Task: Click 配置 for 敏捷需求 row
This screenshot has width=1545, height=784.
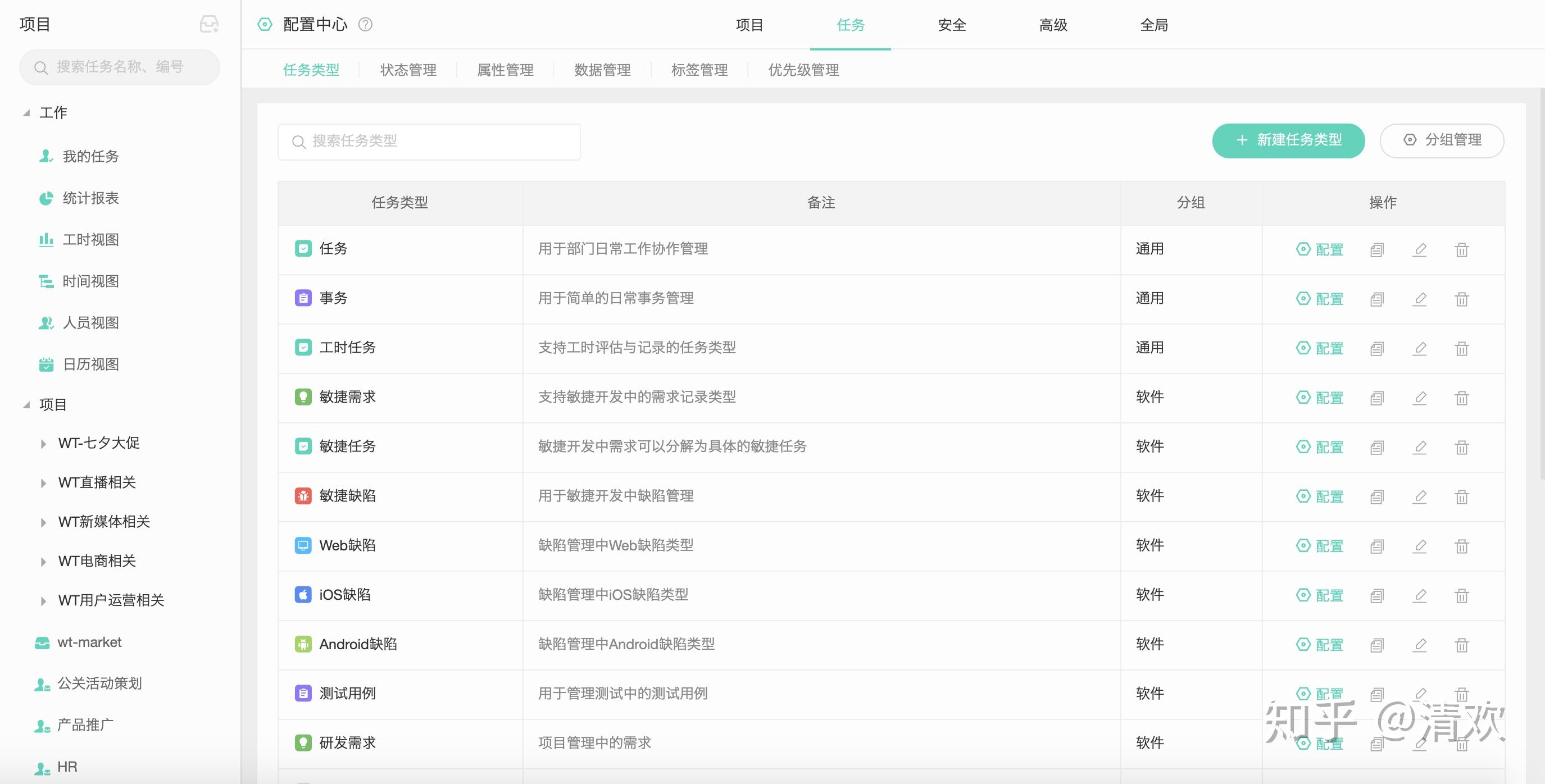Action: pyautogui.click(x=1320, y=398)
